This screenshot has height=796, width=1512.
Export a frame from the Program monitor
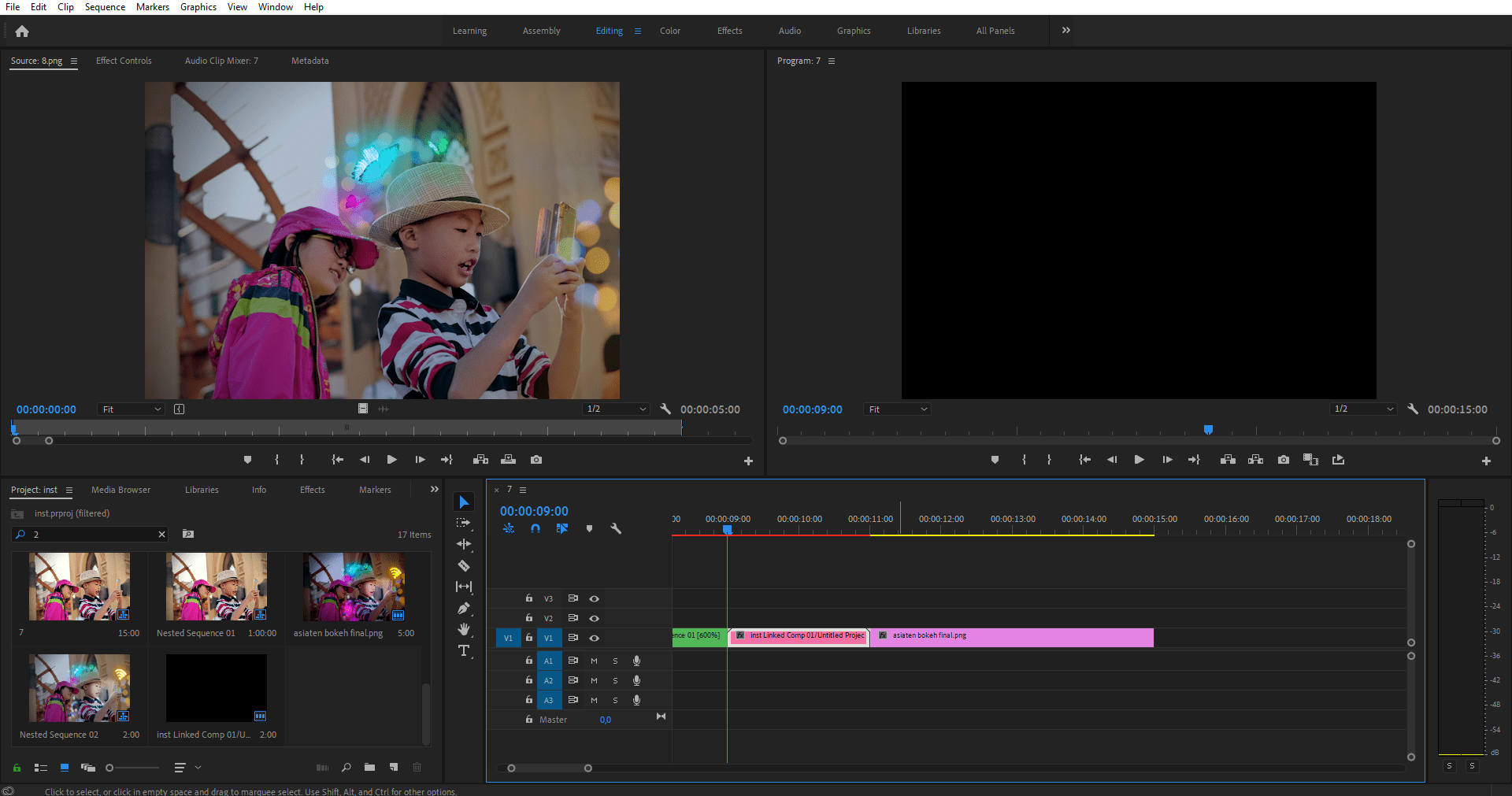[1283, 459]
